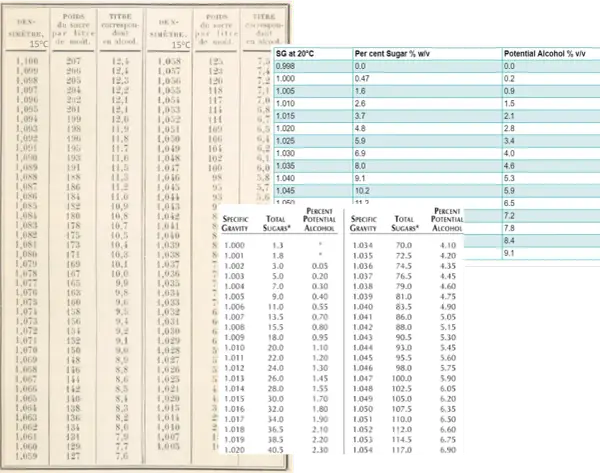
Task: Select specific gravity '1.041'
Action: coord(363,317)
